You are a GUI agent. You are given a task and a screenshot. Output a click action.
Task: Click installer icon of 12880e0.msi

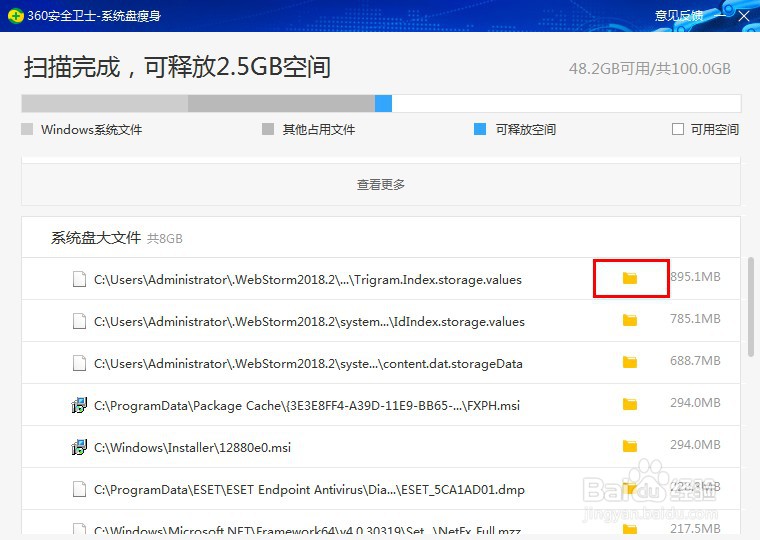(79, 447)
